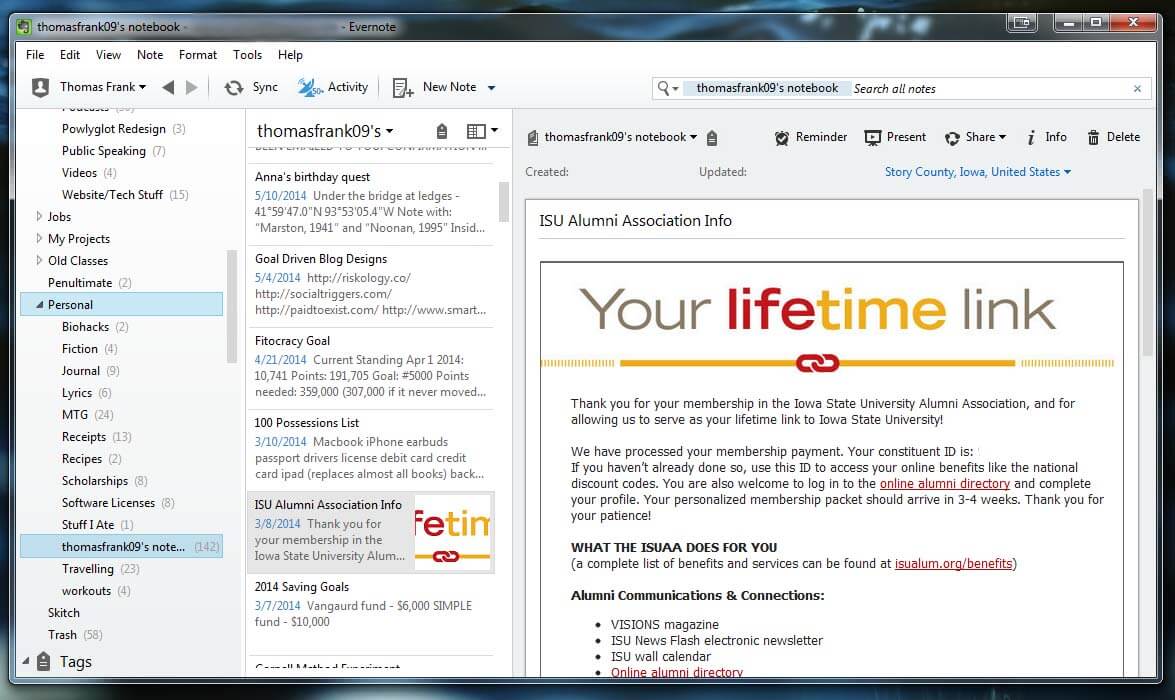The width and height of the screenshot is (1175, 700).
Task: Collapse the Personal stack
Action: coord(39,304)
